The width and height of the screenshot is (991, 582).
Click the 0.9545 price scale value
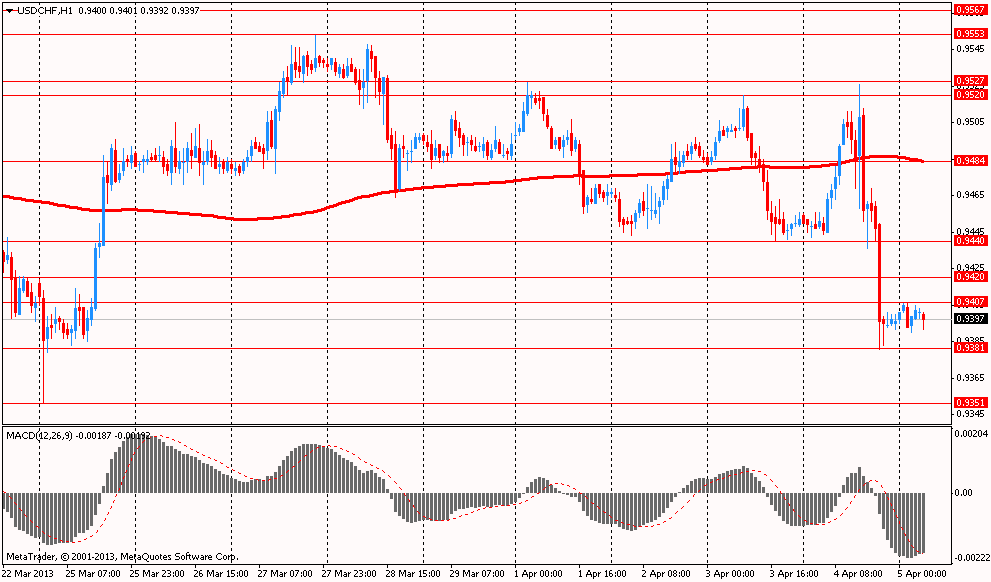click(x=970, y=49)
